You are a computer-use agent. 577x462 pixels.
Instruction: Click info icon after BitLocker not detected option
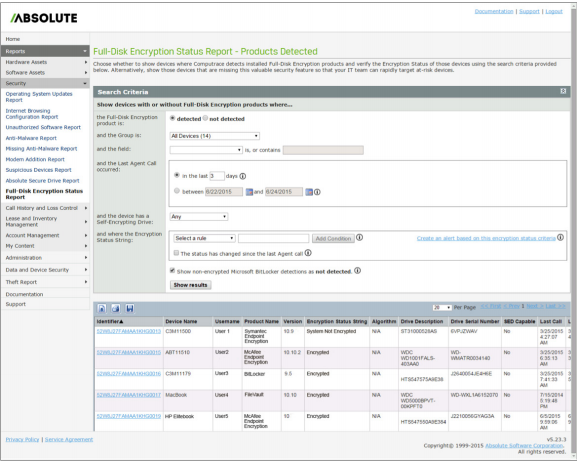coord(357,271)
